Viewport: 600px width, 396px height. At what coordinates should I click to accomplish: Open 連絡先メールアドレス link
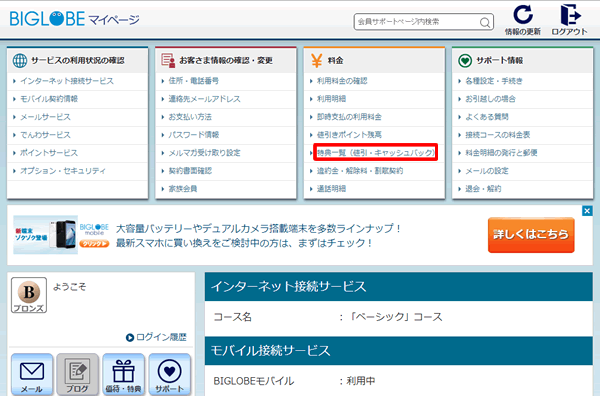(x=204, y=99)
